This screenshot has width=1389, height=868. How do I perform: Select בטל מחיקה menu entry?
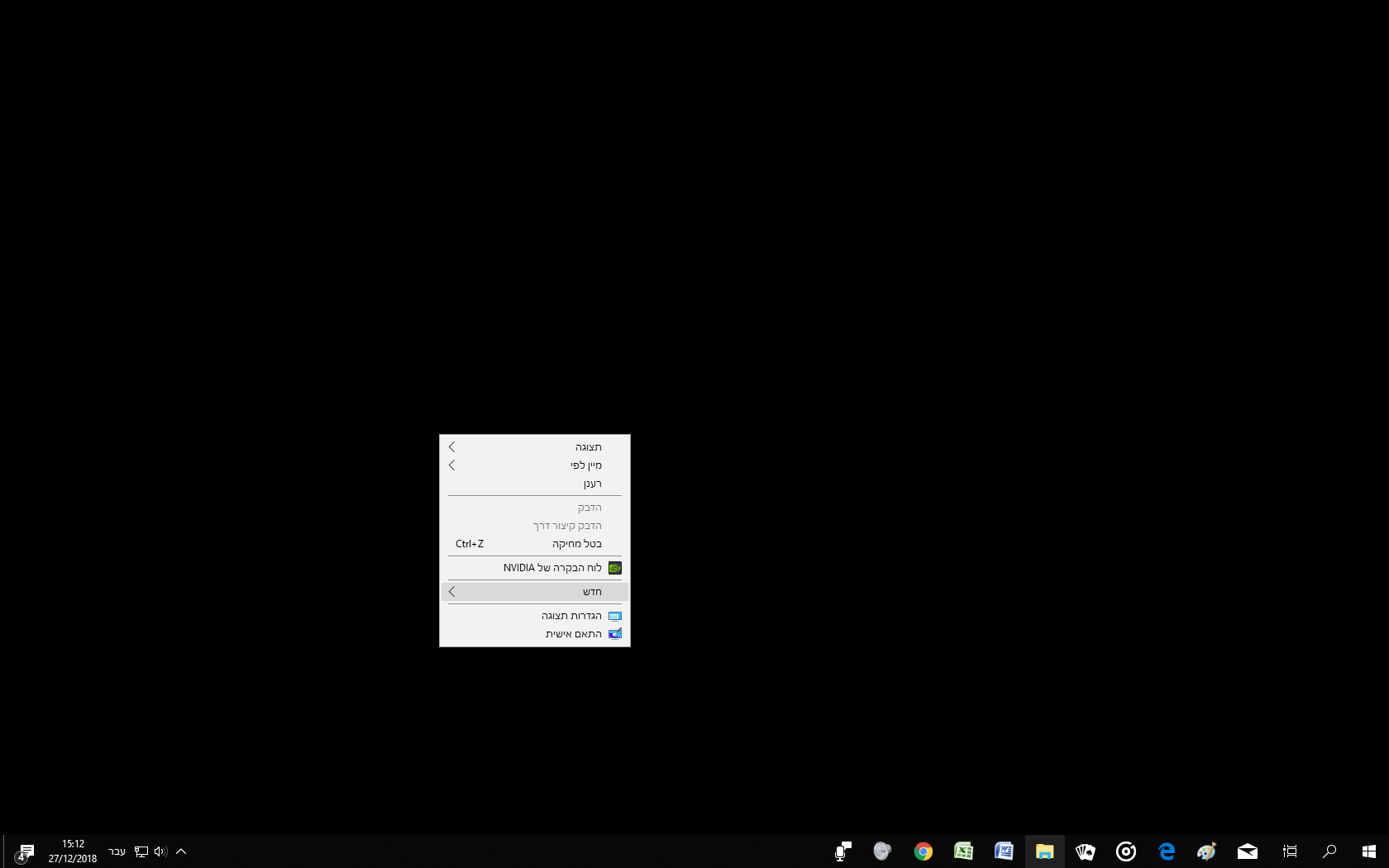(535, 544)
